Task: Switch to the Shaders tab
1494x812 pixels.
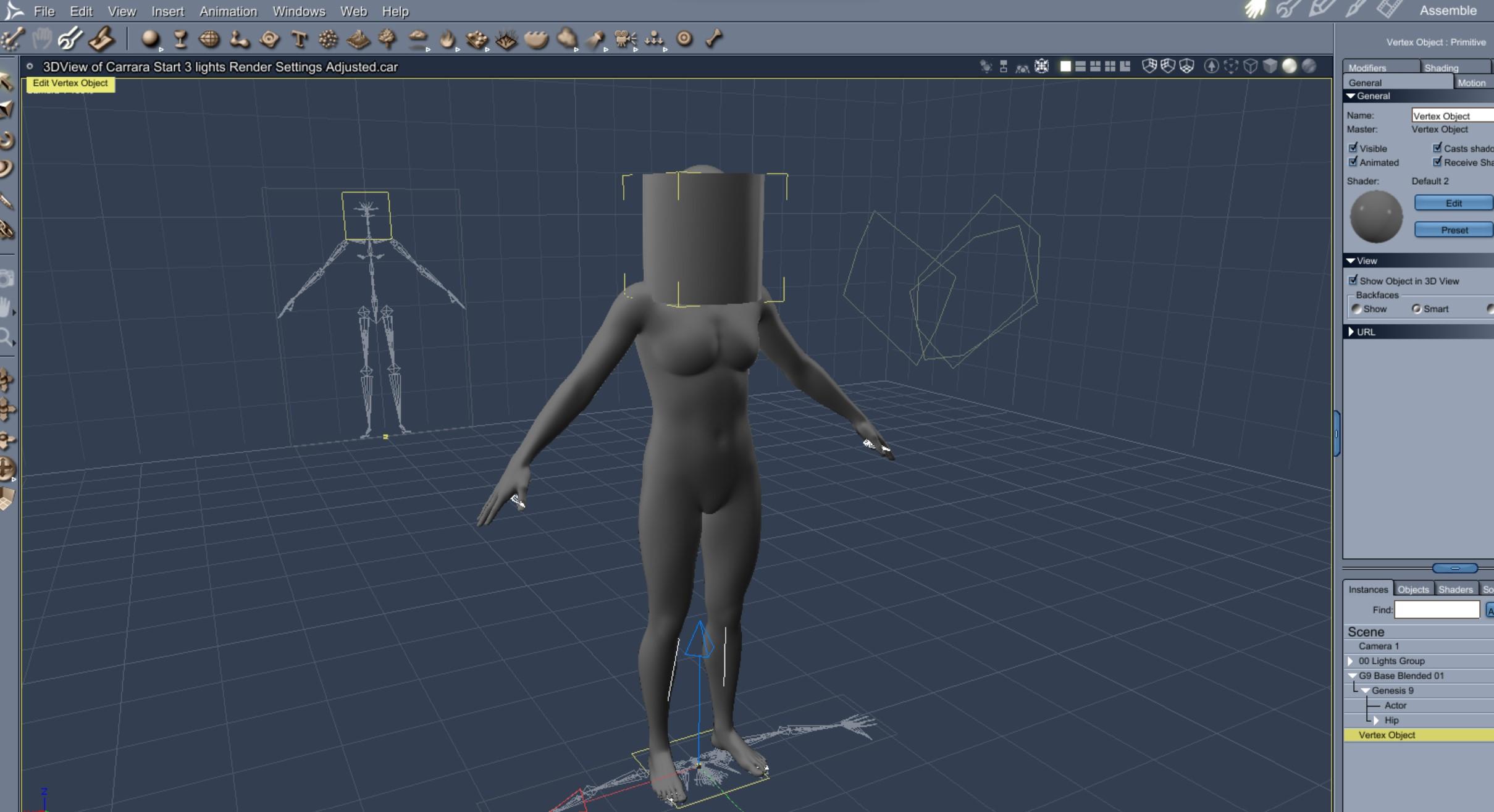Action: point(1455,590)
